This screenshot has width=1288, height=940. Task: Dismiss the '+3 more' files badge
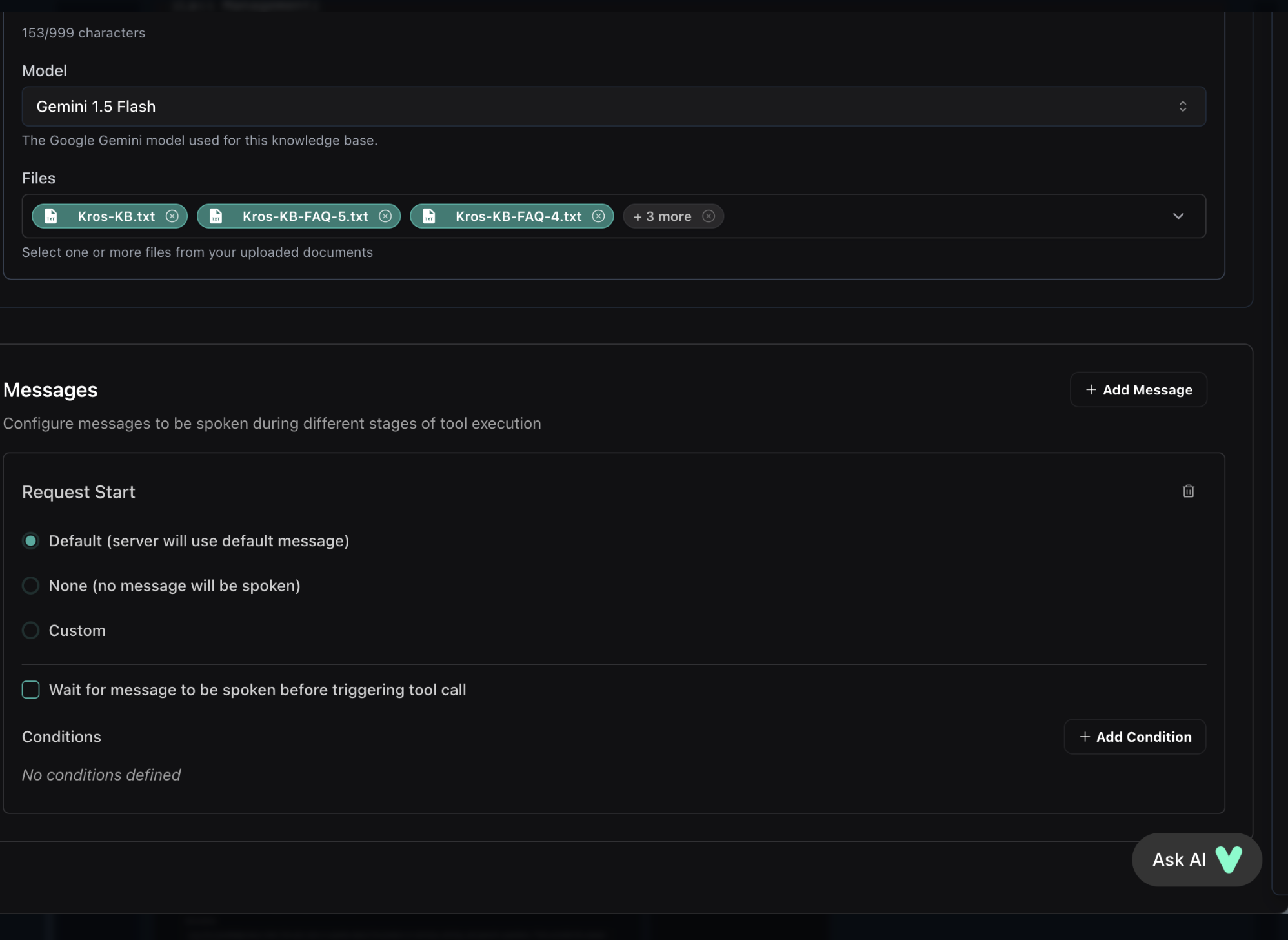tap(708, 216)
